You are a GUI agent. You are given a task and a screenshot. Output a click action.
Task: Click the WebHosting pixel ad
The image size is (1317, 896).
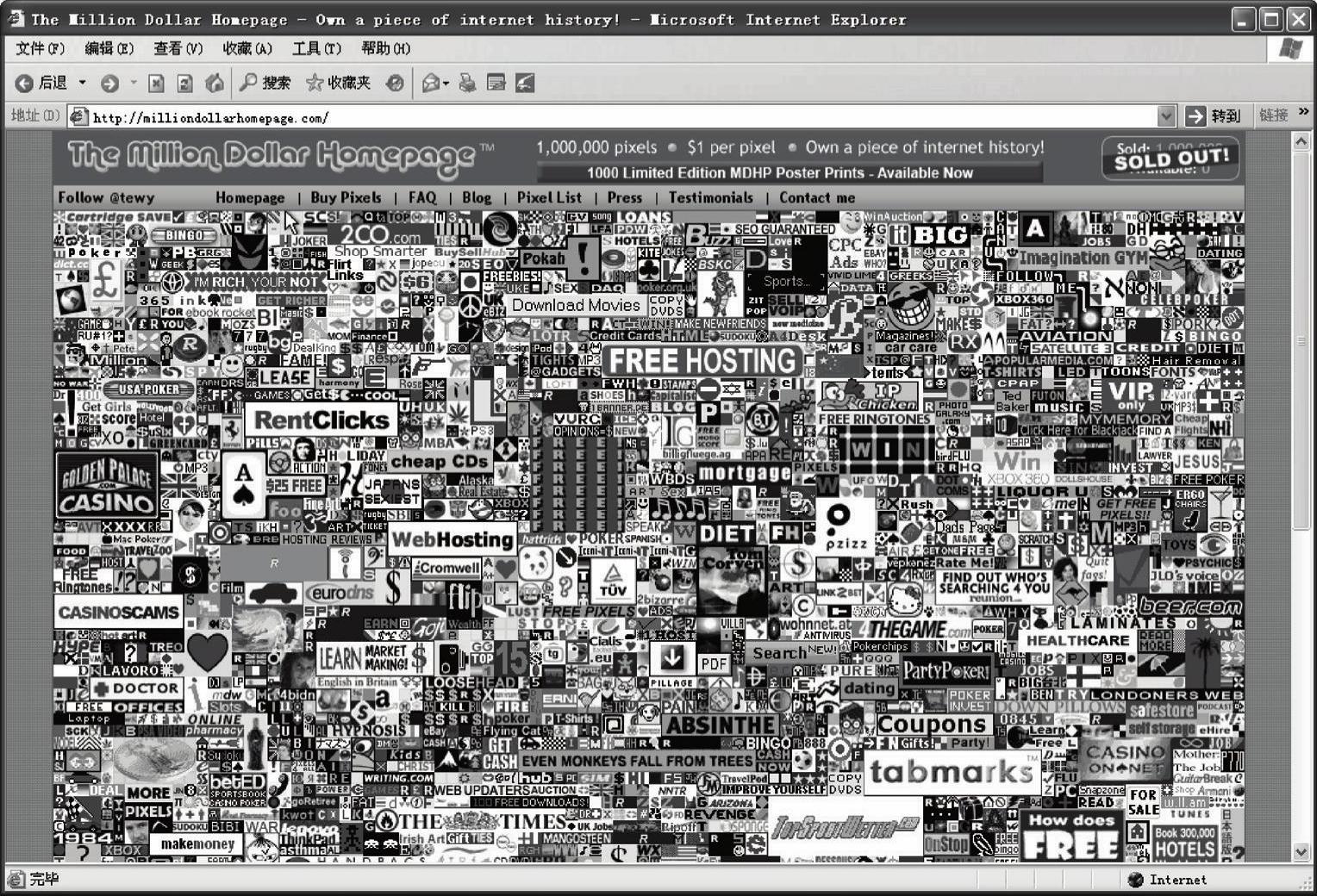coord(453,540)
